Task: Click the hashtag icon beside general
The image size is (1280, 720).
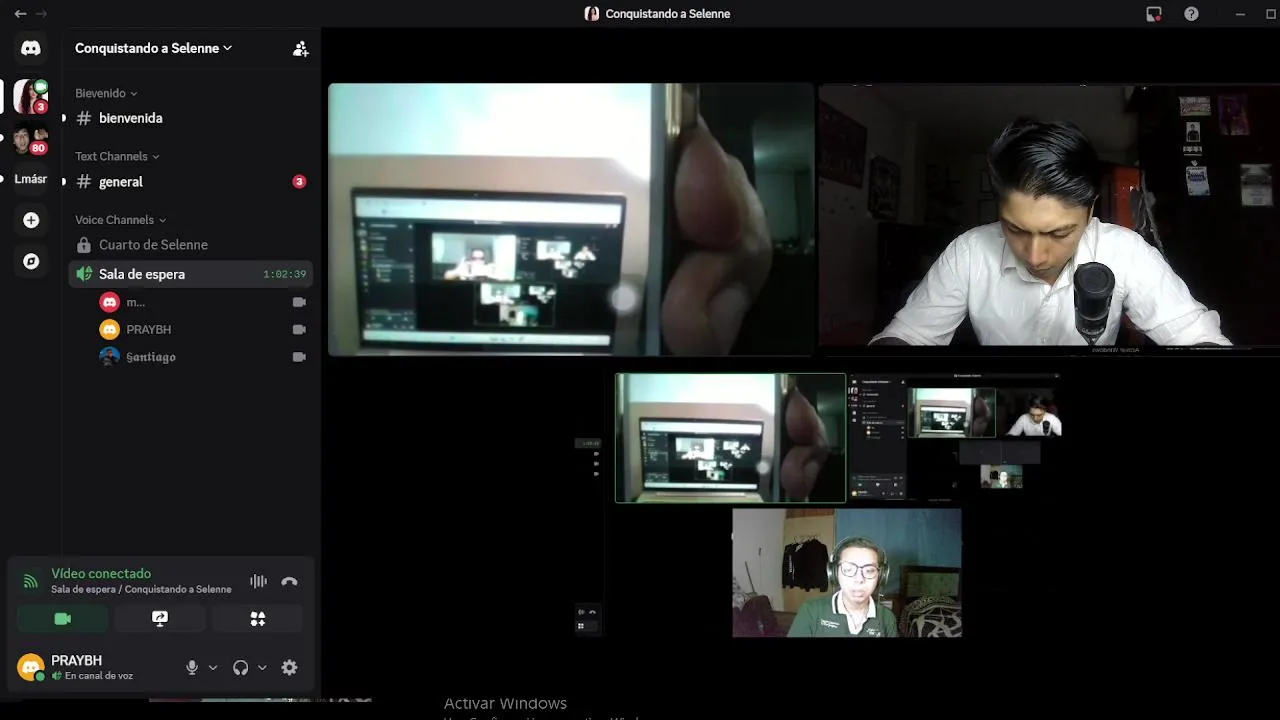Action: click(84, 182)
